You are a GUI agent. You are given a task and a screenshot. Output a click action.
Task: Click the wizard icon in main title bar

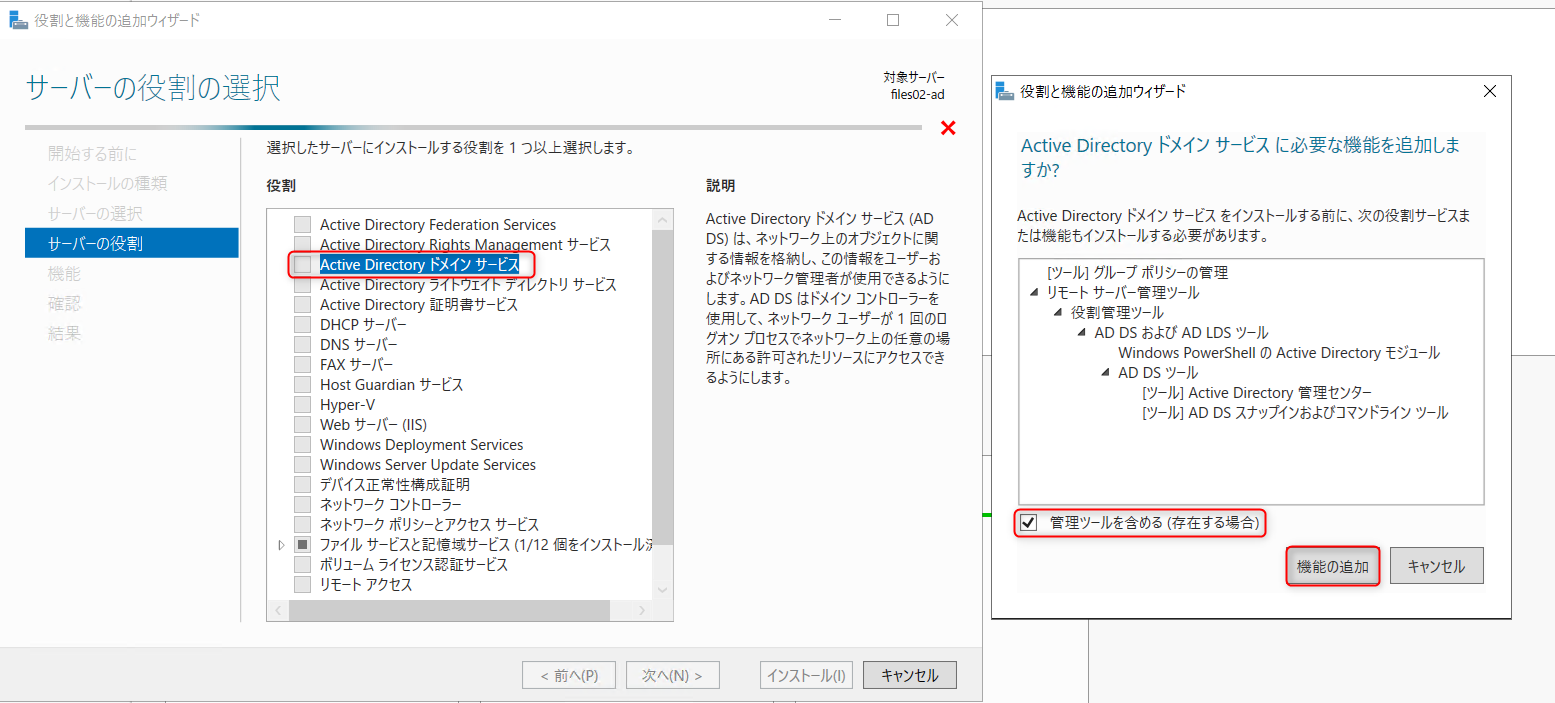pyautogui.click(x=18, y=20)
